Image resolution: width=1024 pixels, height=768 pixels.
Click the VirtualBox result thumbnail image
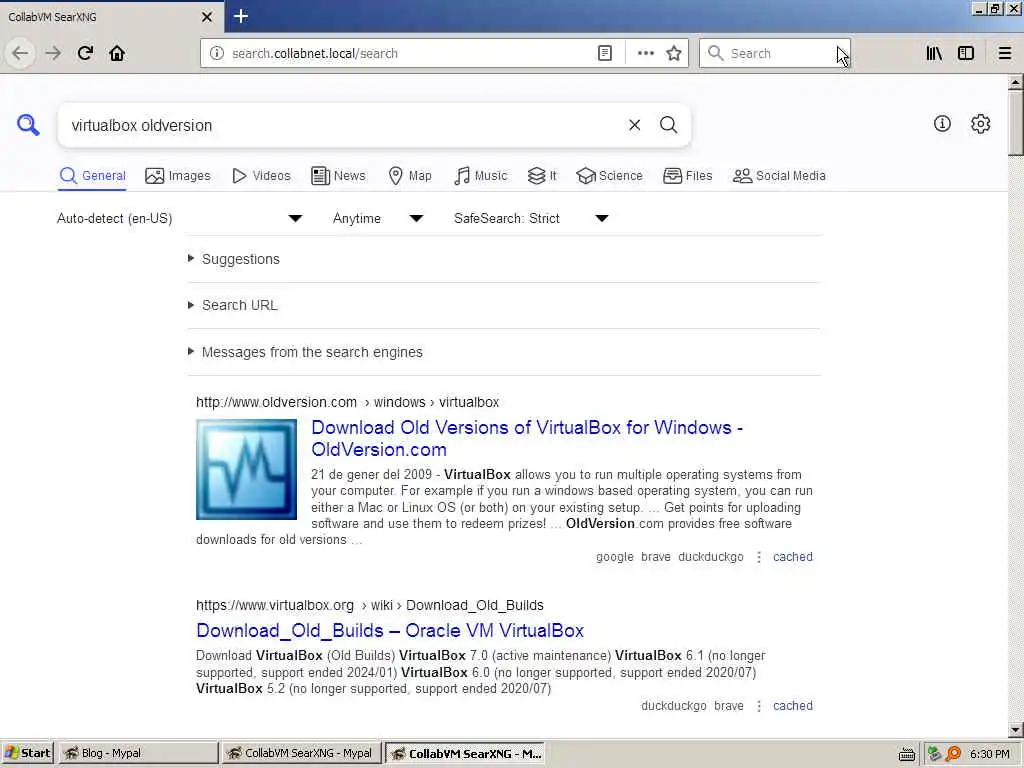[246, 470]
